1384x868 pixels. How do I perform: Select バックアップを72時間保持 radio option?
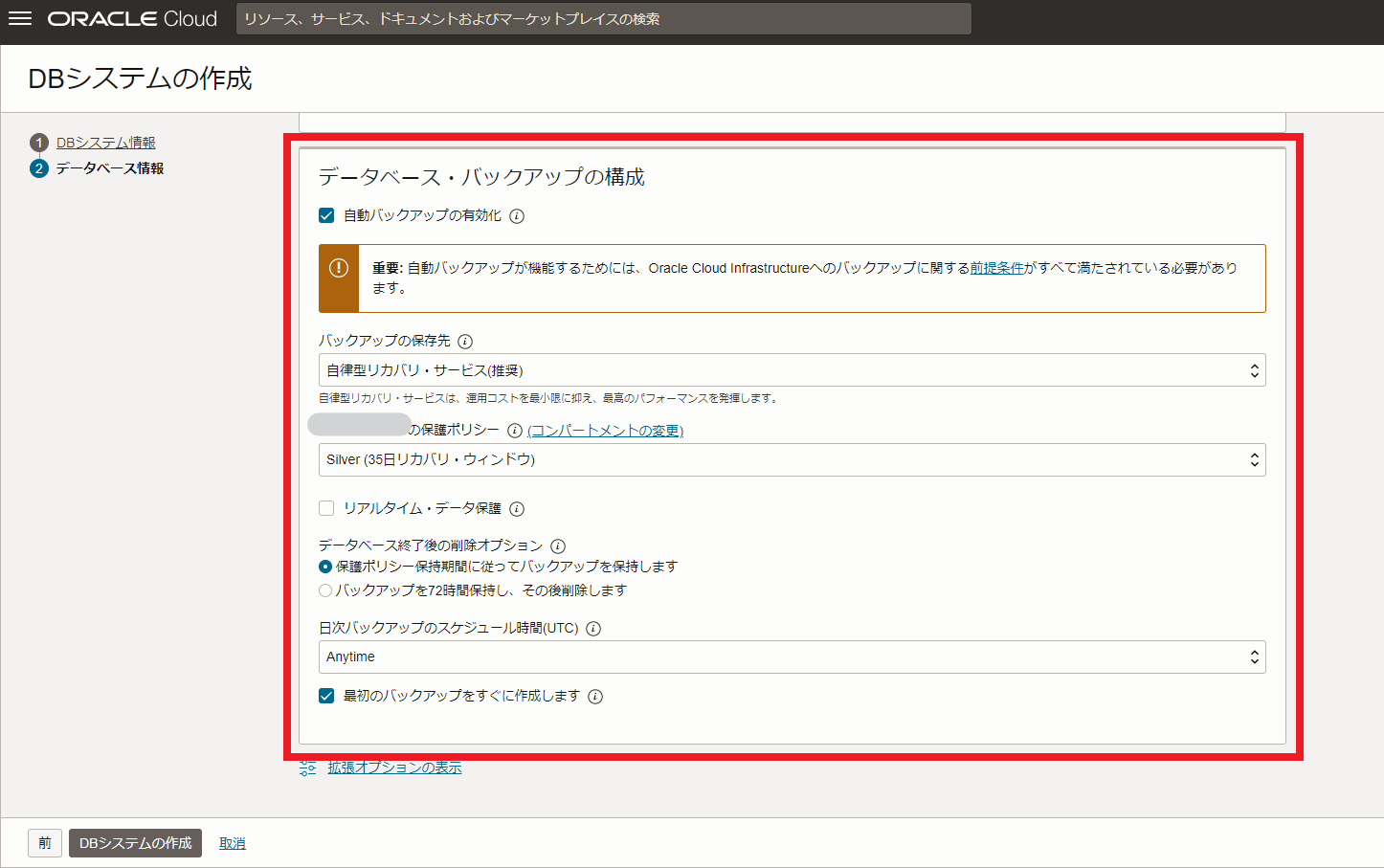tap(325, 590)
